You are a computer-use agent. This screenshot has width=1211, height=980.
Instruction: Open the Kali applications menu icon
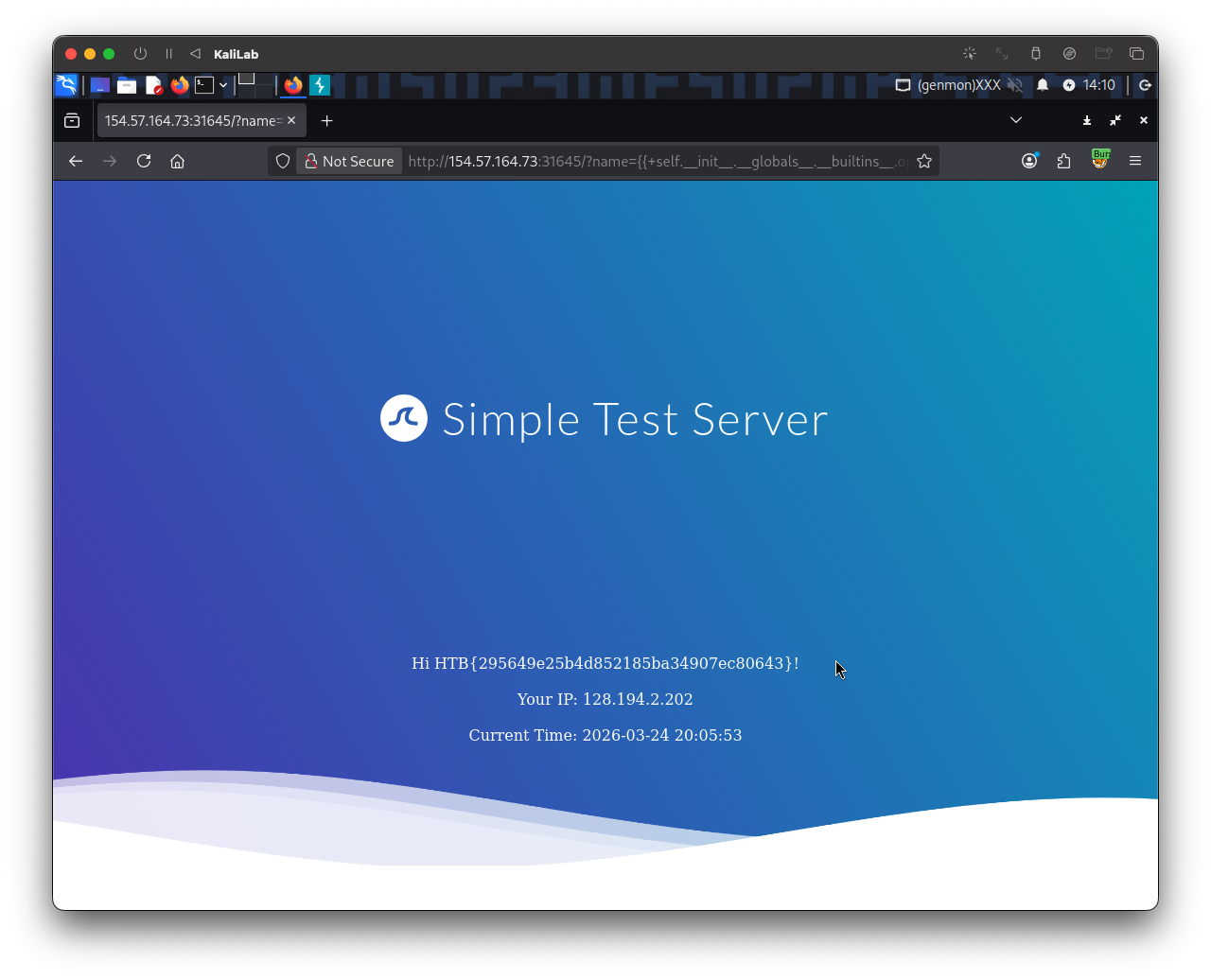point(65,85)
